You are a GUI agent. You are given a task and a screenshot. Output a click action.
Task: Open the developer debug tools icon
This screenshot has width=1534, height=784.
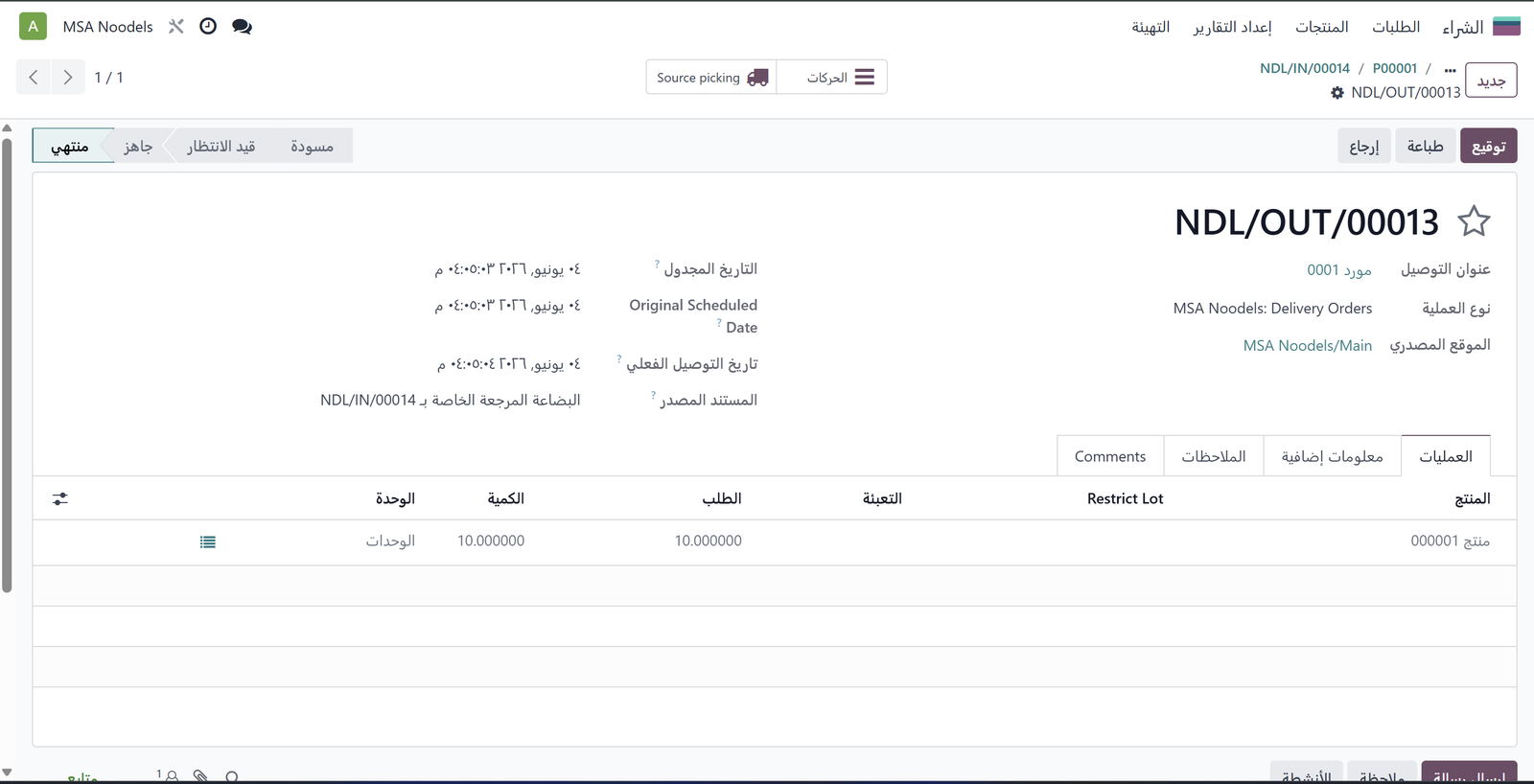click(176, 27)
